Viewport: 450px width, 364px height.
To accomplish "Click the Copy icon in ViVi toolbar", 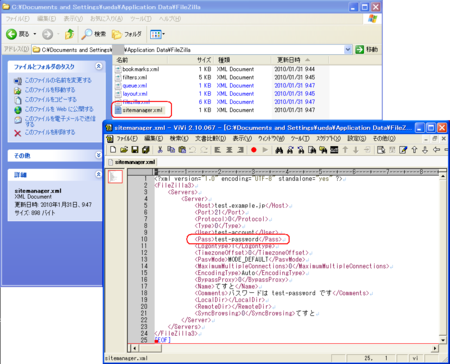I will coord(171,150).
